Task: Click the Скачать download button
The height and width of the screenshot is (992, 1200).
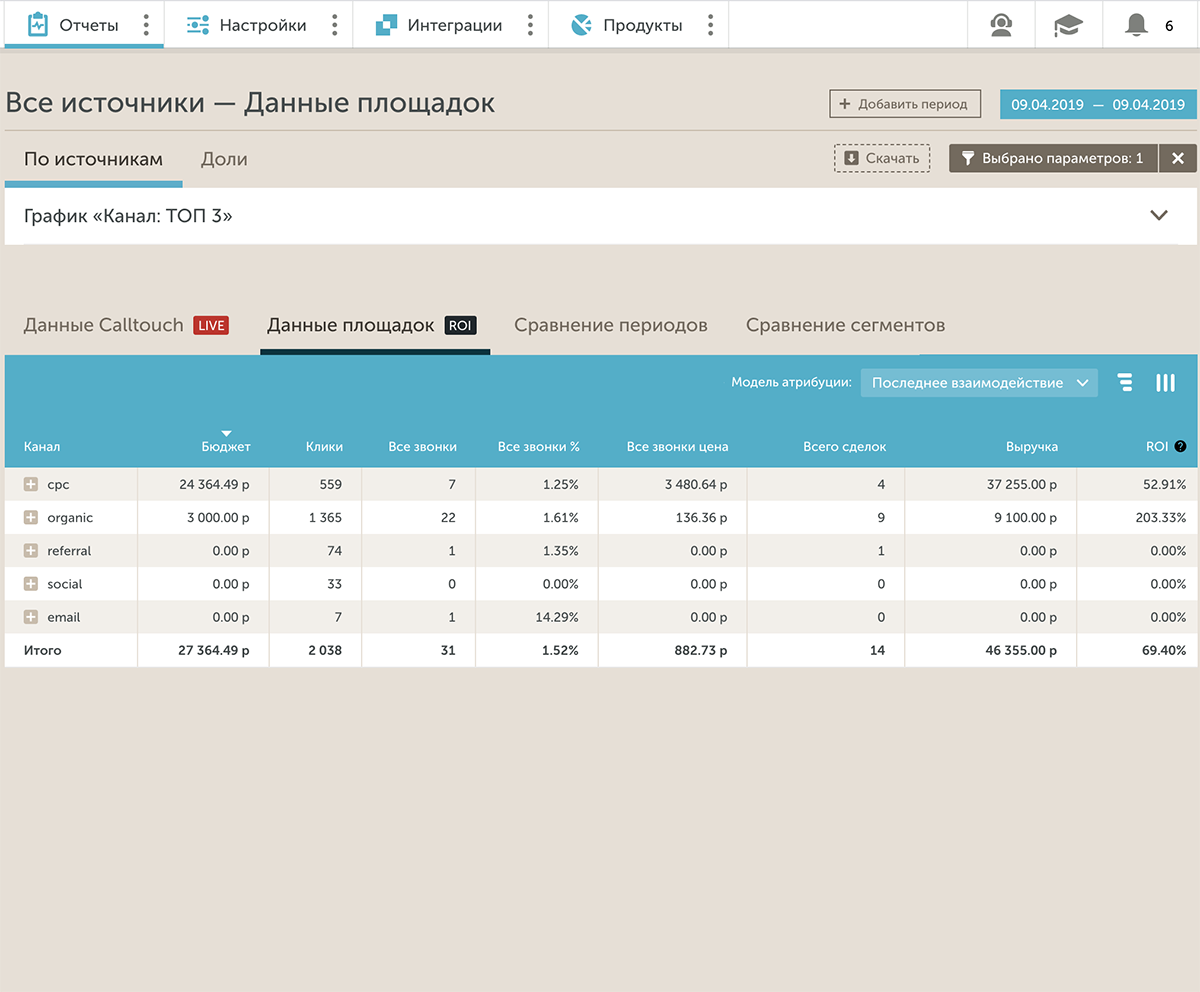Action: coord(882,158)
